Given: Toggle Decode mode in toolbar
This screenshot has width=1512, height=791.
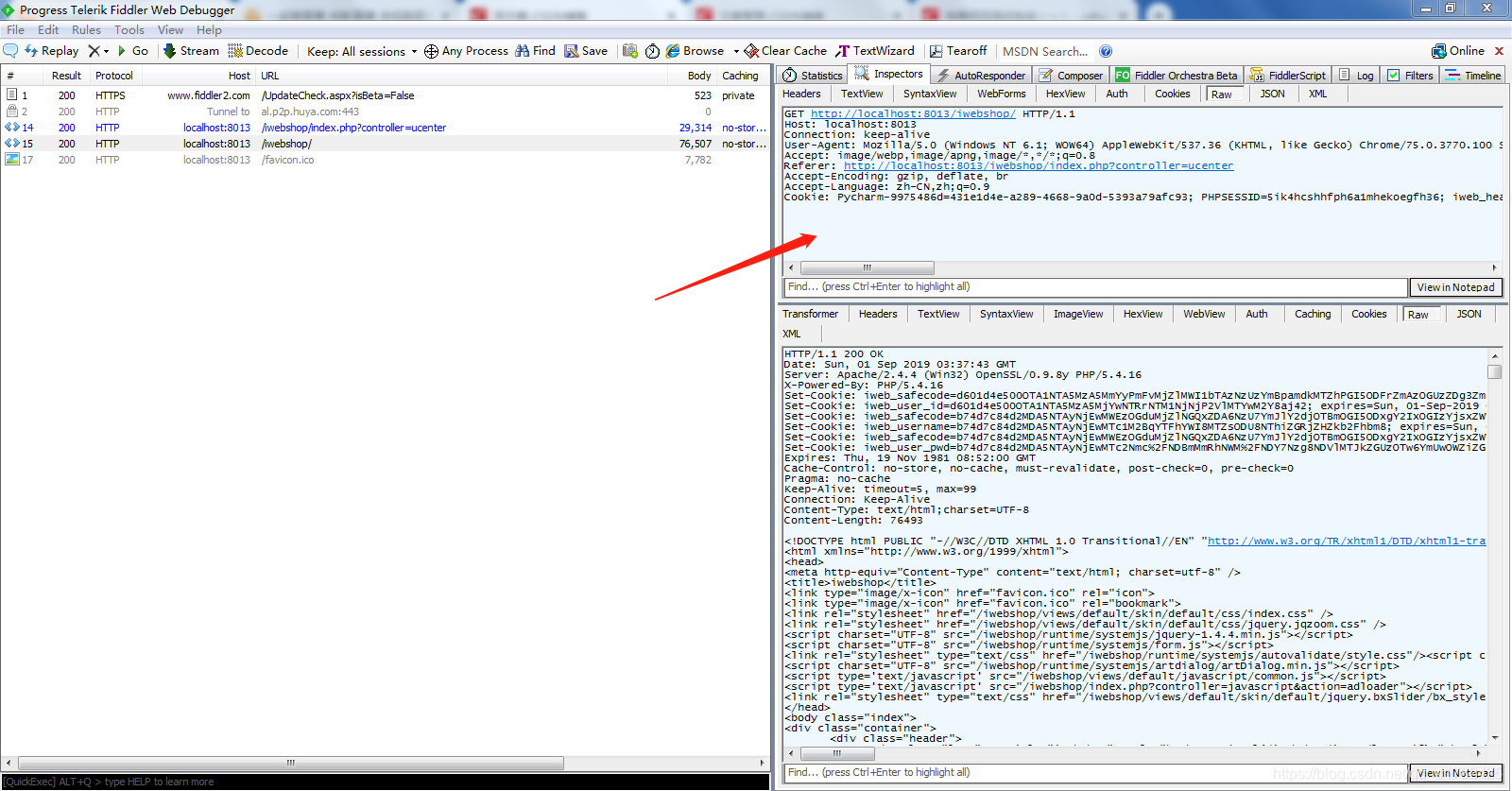Looking at the screenshot, I should coord(258,51).
